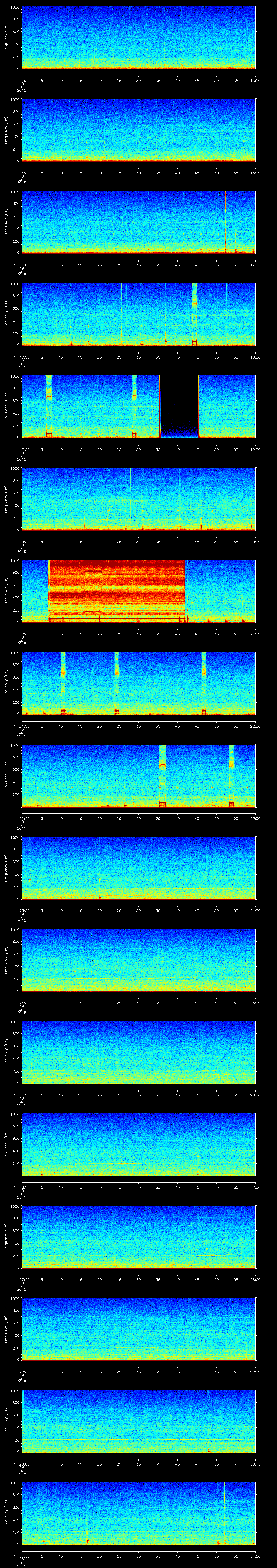Click the burst near 44 seconds in the 11:17 spectrogram
277x1568 pixels.
tap(195, 314)
